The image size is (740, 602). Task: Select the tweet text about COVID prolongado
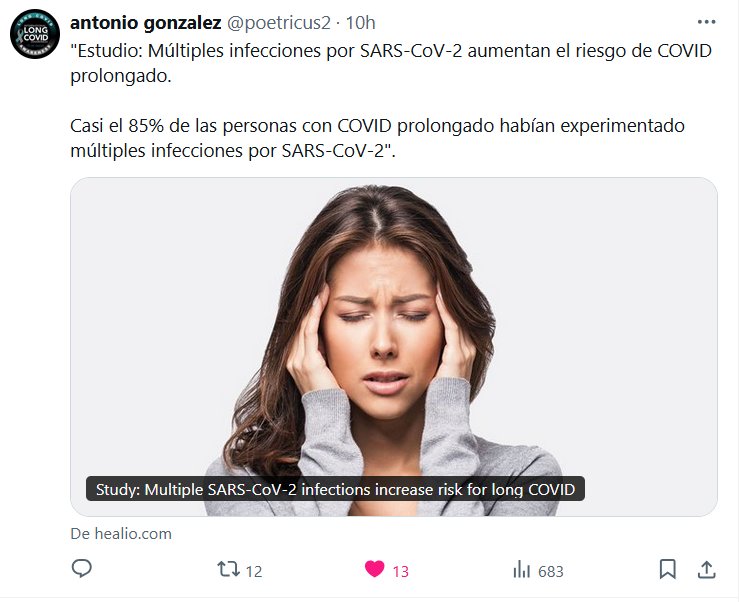coord(391,63)
